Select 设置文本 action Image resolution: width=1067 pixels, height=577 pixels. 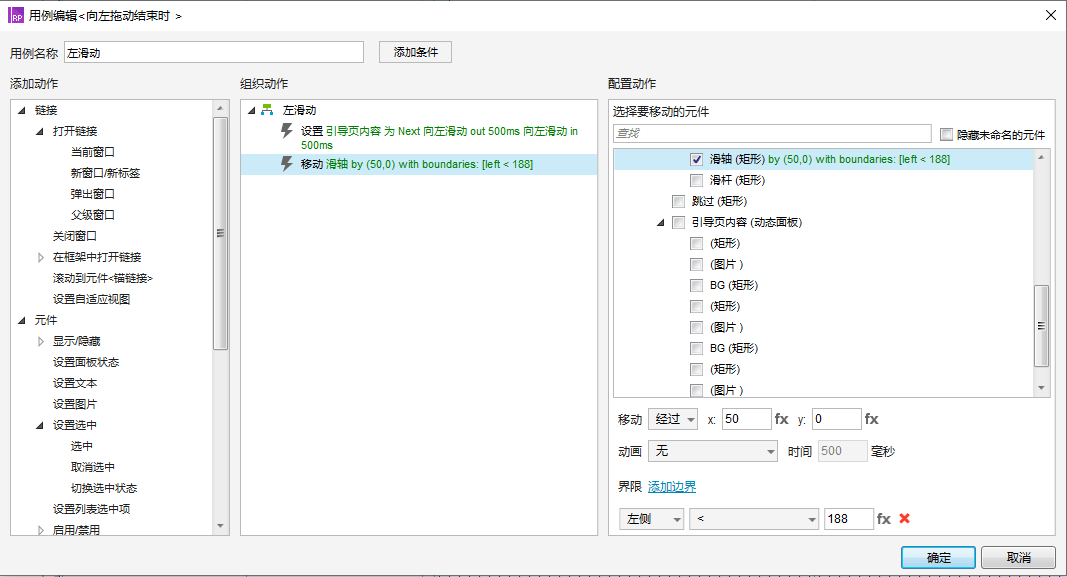coord(75,383)
